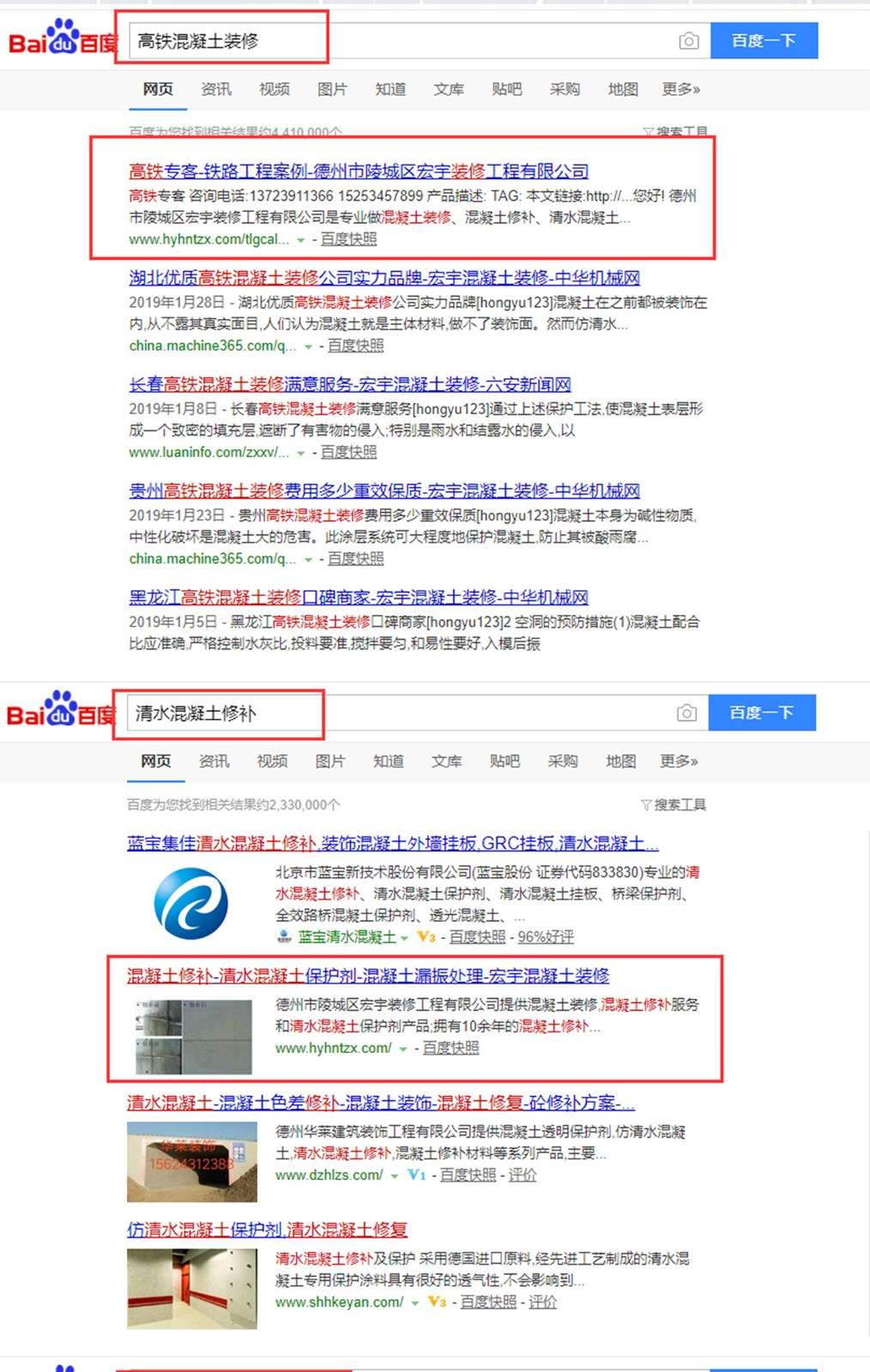Click camera icon in second search box
The width and height of the screenshot is (870, 1372).
[x=686, y=713]
